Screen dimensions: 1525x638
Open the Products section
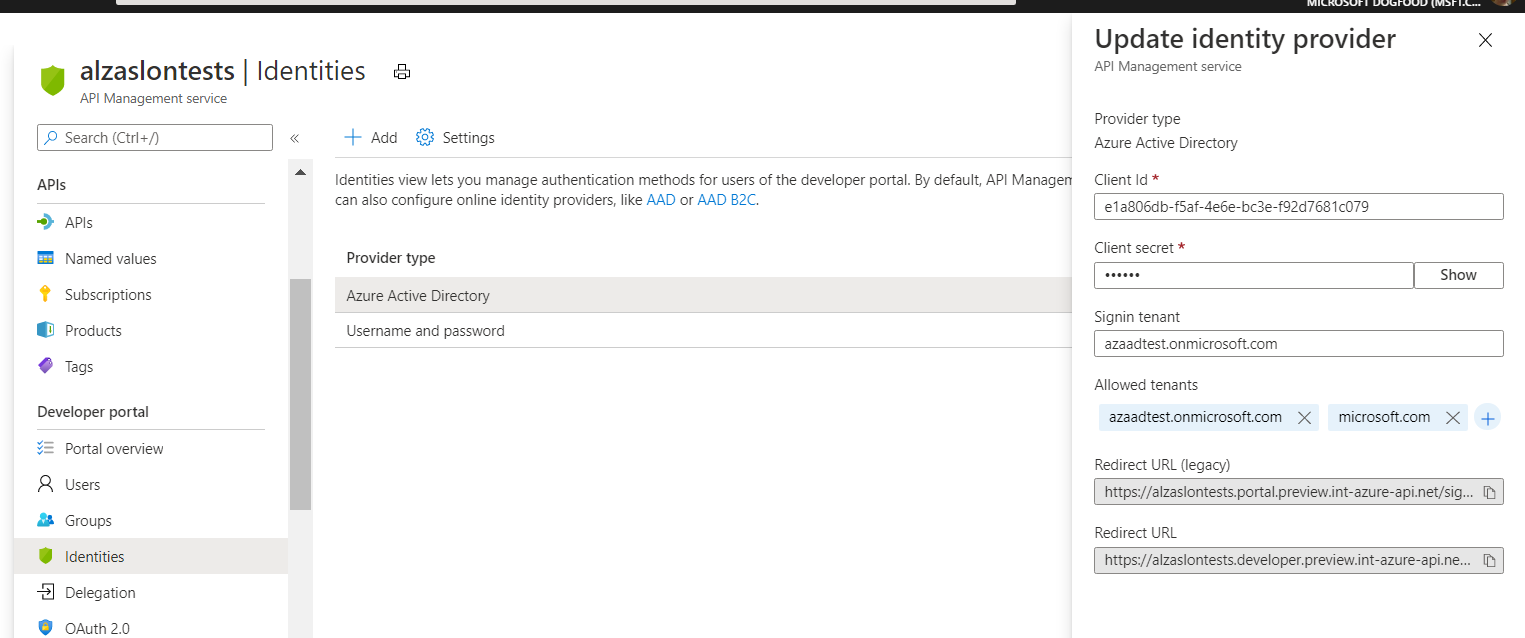click(92, 330)
